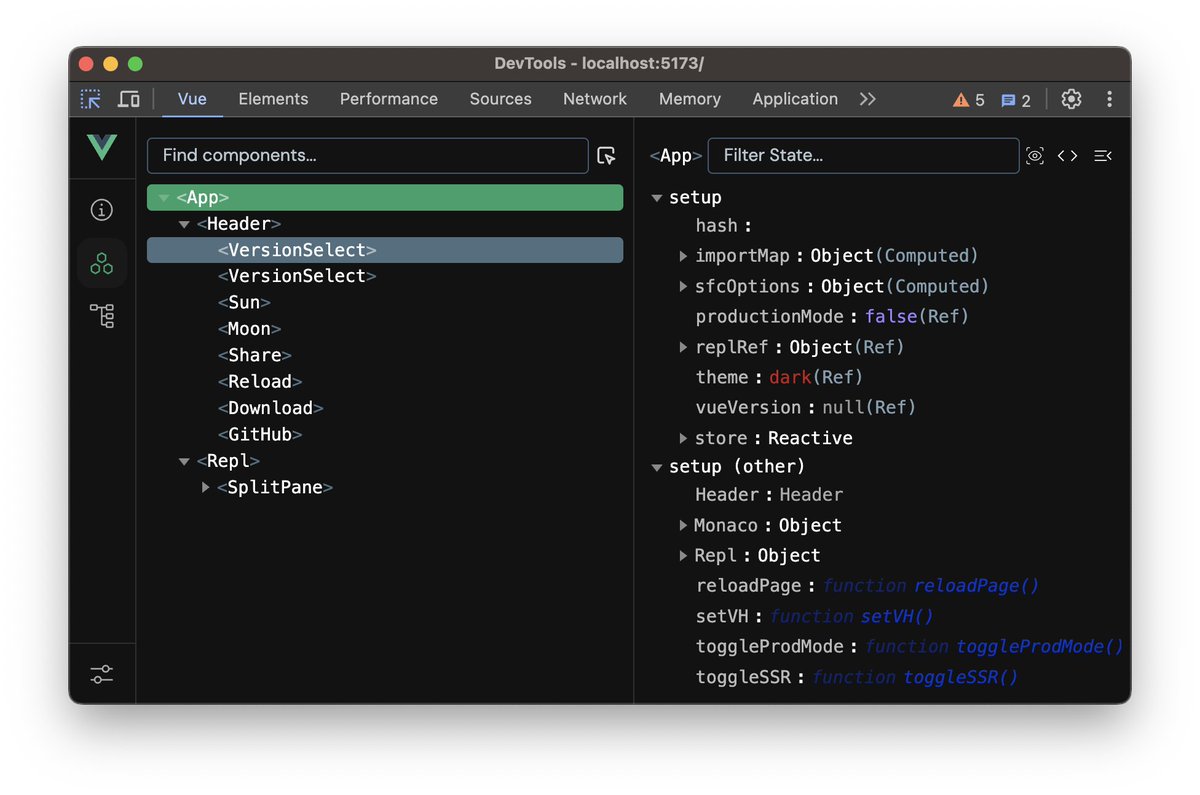Open Vue devtools settings sliders icon
This screenshot has width=1200, height=795.
(102, 674)
